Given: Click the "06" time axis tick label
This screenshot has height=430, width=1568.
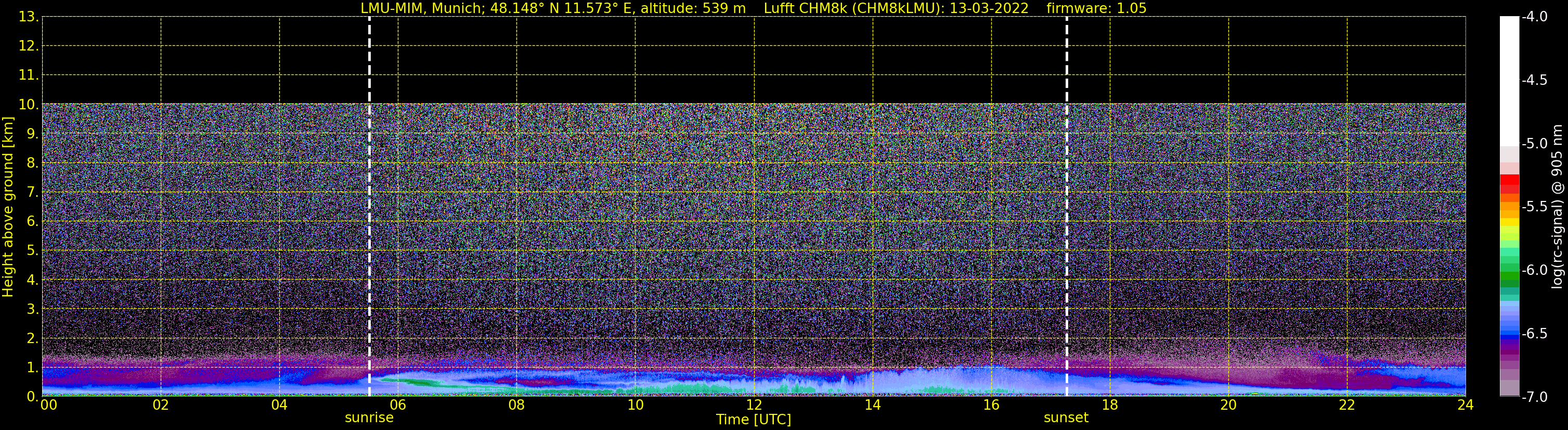Looking at the screenshot, I should point(398,406).
